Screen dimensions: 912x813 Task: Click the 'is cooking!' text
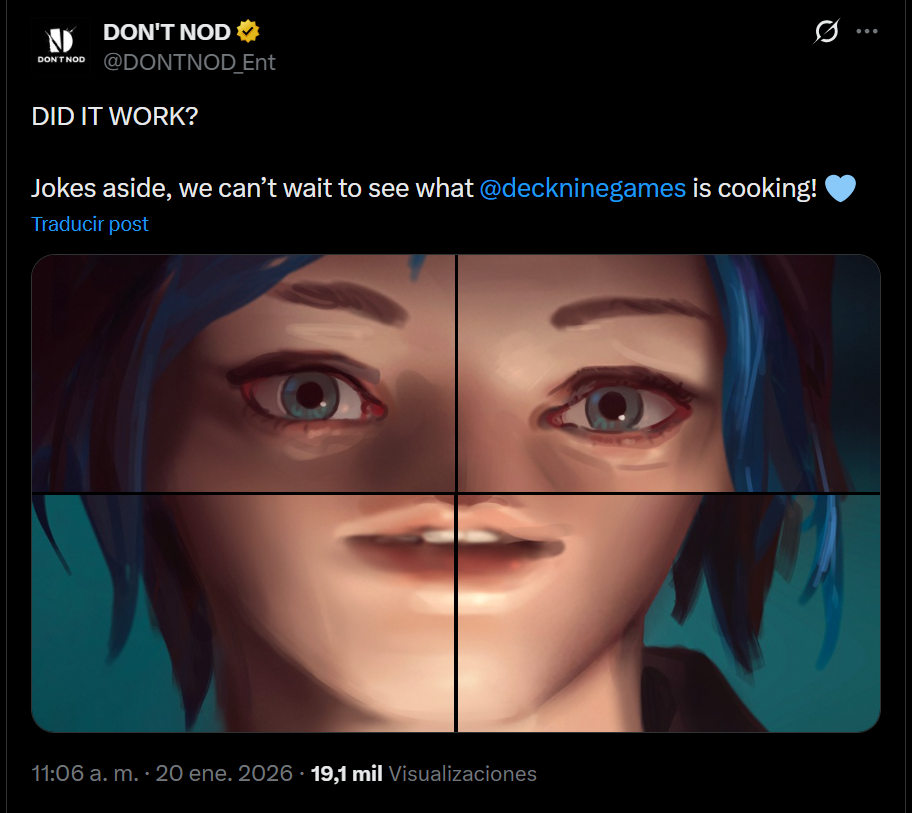click(755, 188)
